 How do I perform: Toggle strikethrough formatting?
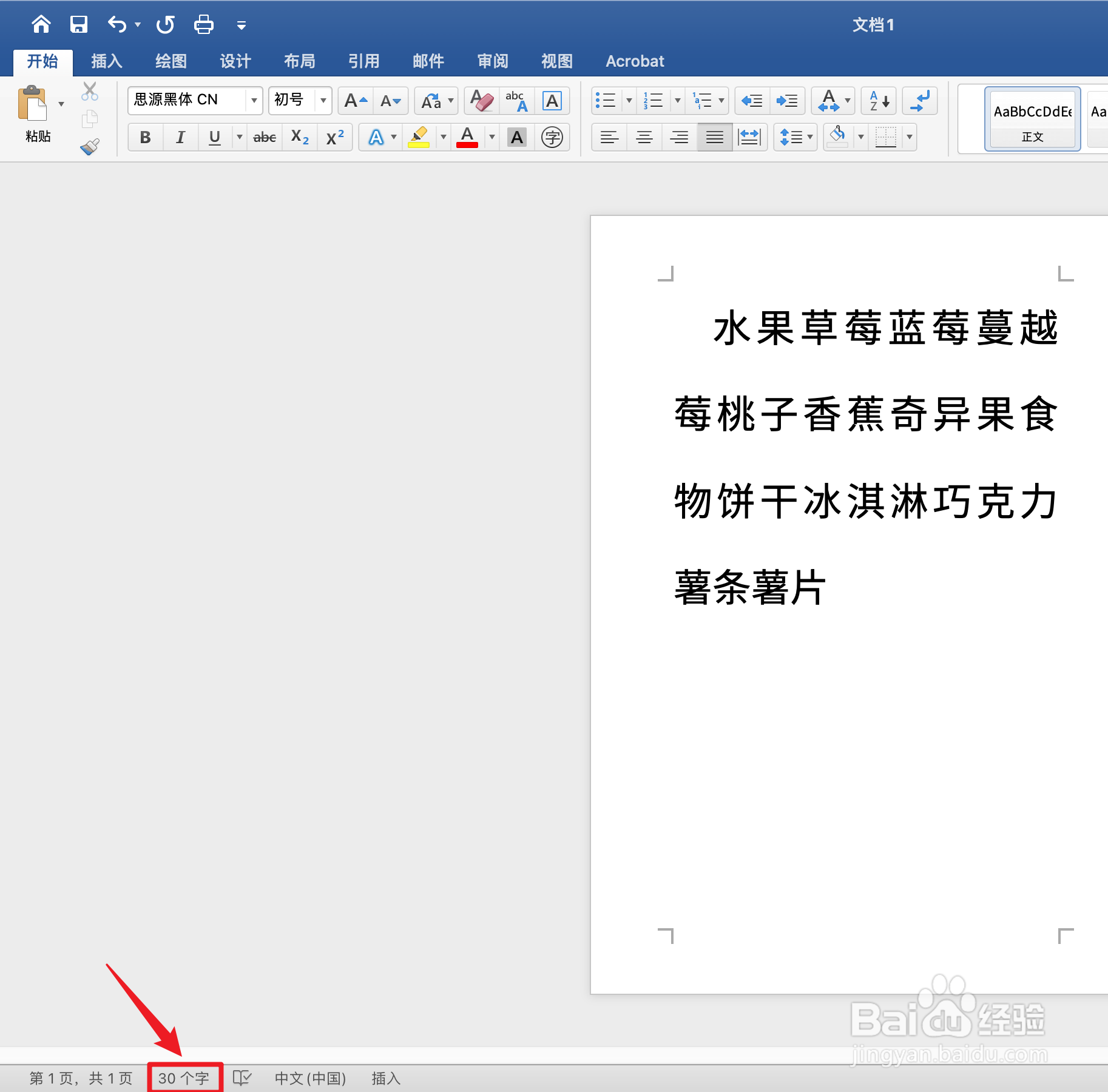pos(264,137)
